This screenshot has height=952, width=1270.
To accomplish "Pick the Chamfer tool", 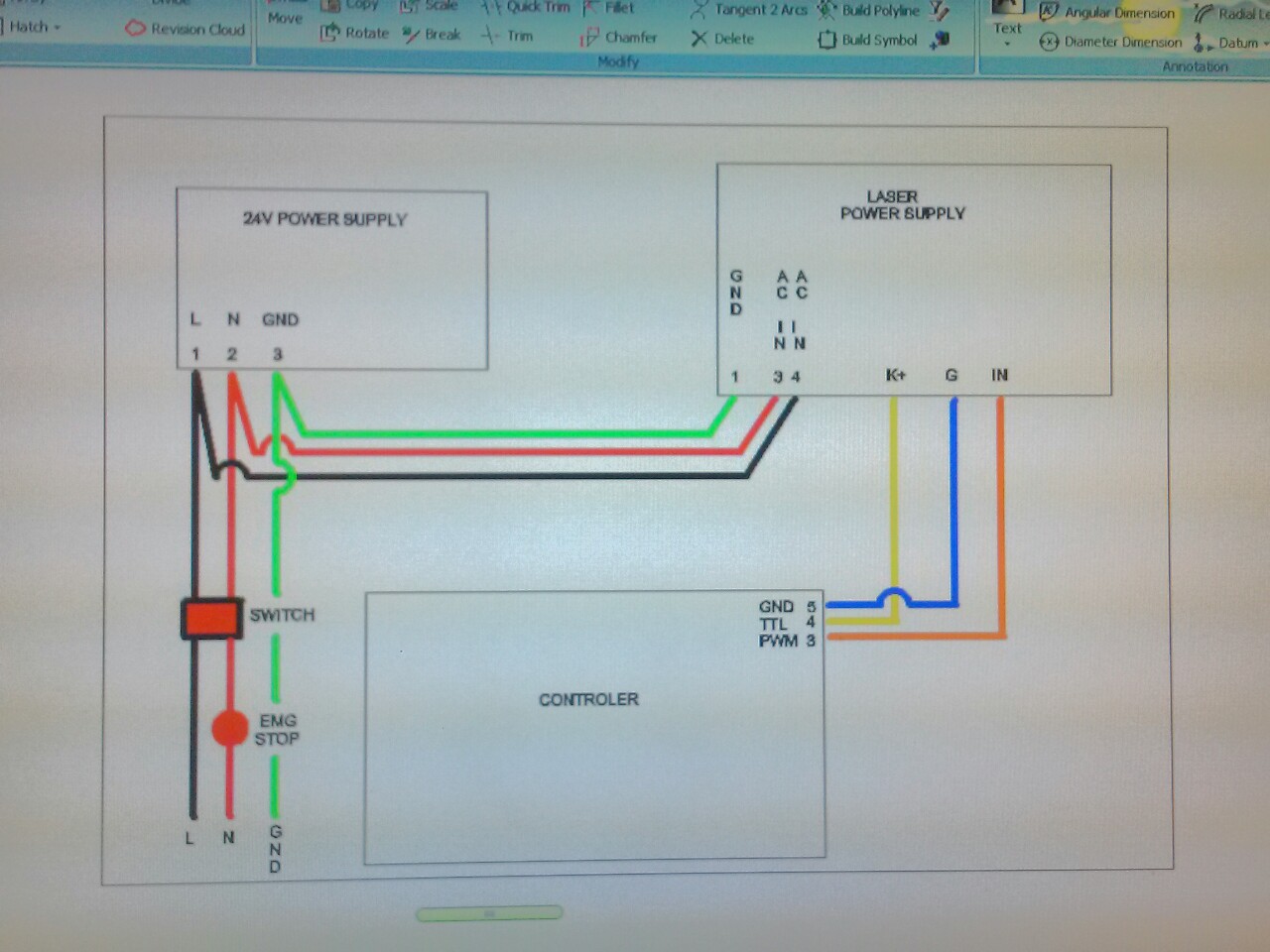I will 618,38.
